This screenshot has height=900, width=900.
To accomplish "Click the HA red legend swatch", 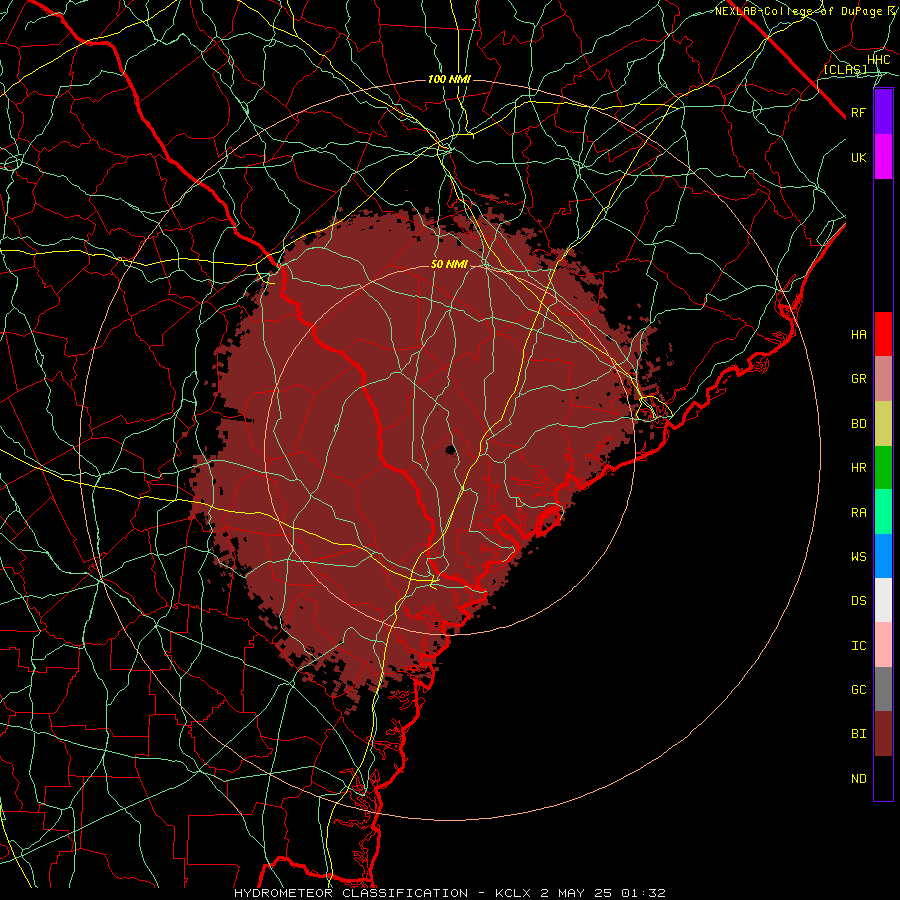I will coord(883,334).
